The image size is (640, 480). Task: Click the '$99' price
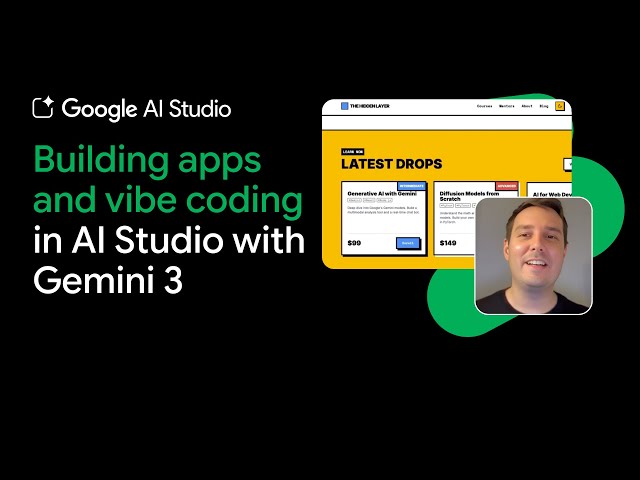354,243
